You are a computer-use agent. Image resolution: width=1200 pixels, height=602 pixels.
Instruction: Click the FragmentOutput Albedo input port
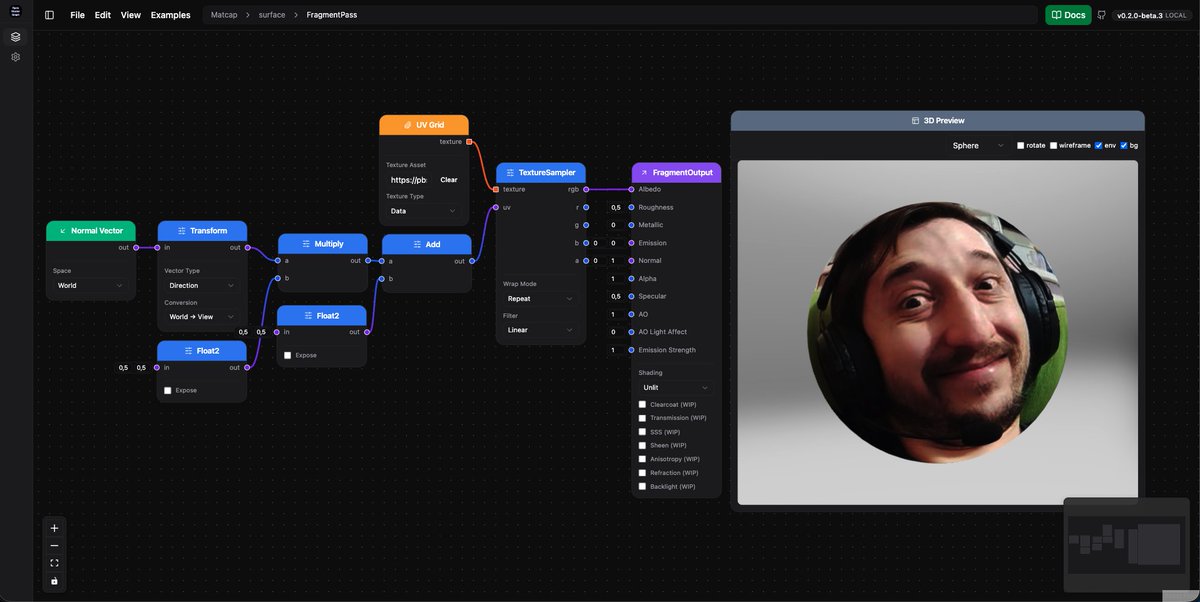coord(631,189)
